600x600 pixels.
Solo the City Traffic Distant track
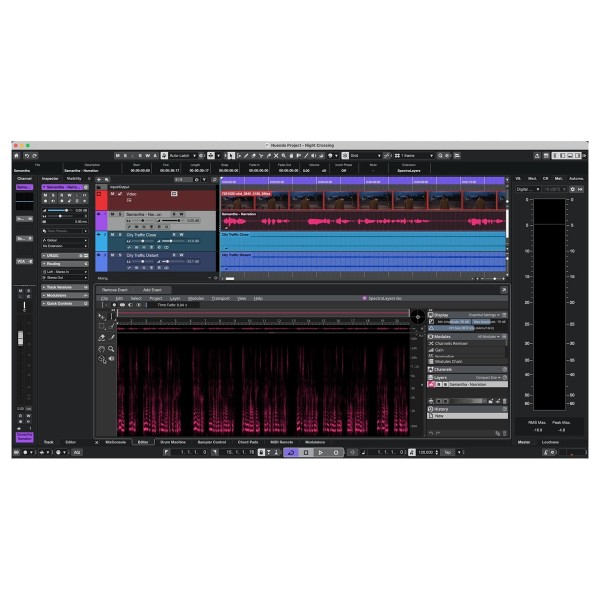pos(120,255)
